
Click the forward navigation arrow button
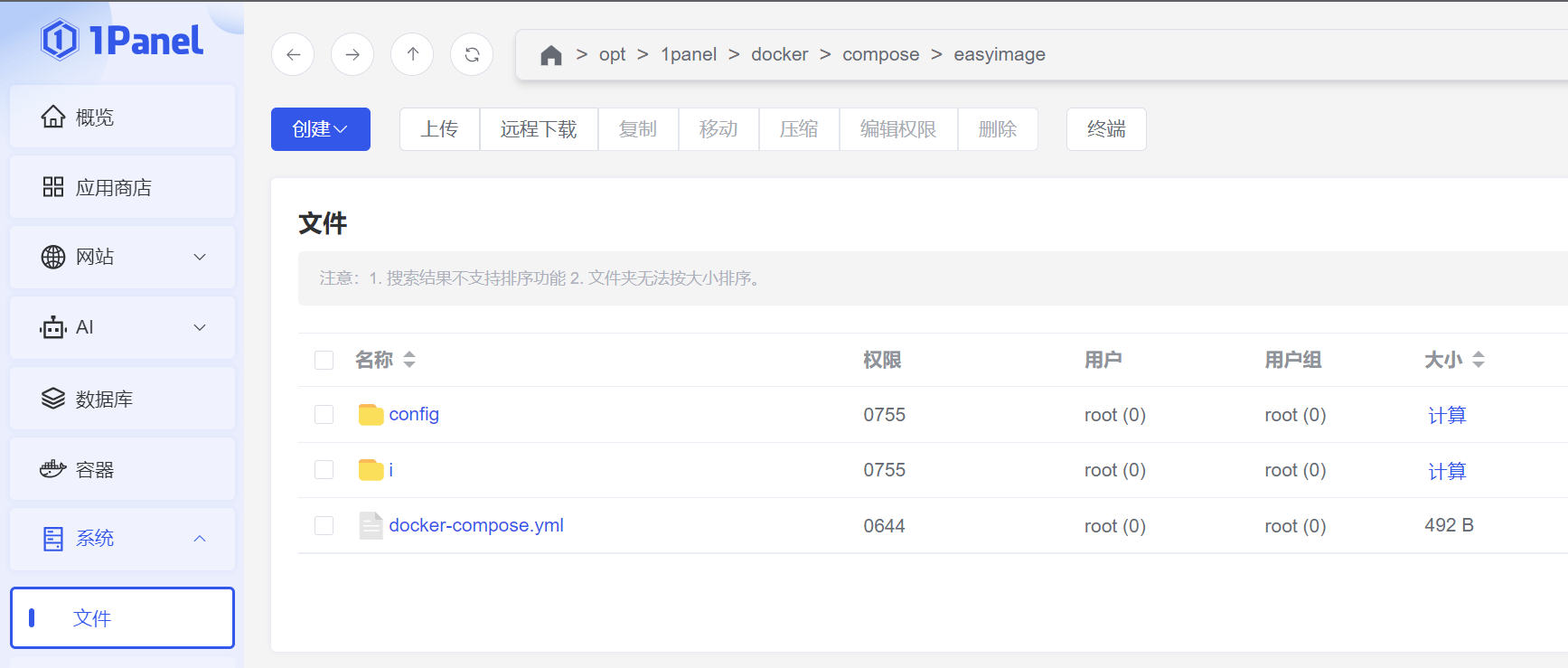click(352, 54)
